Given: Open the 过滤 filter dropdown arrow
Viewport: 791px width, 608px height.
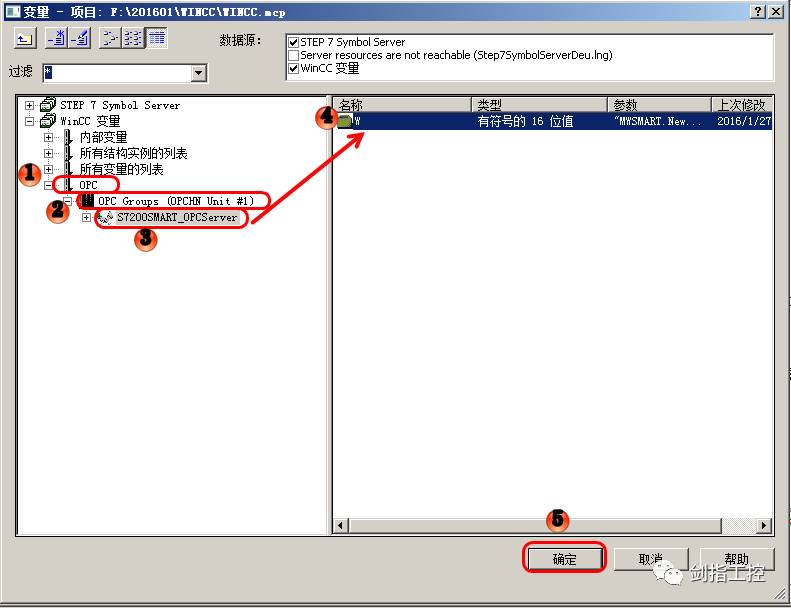Looking at the screenshot, I should (x=199, y=73).
